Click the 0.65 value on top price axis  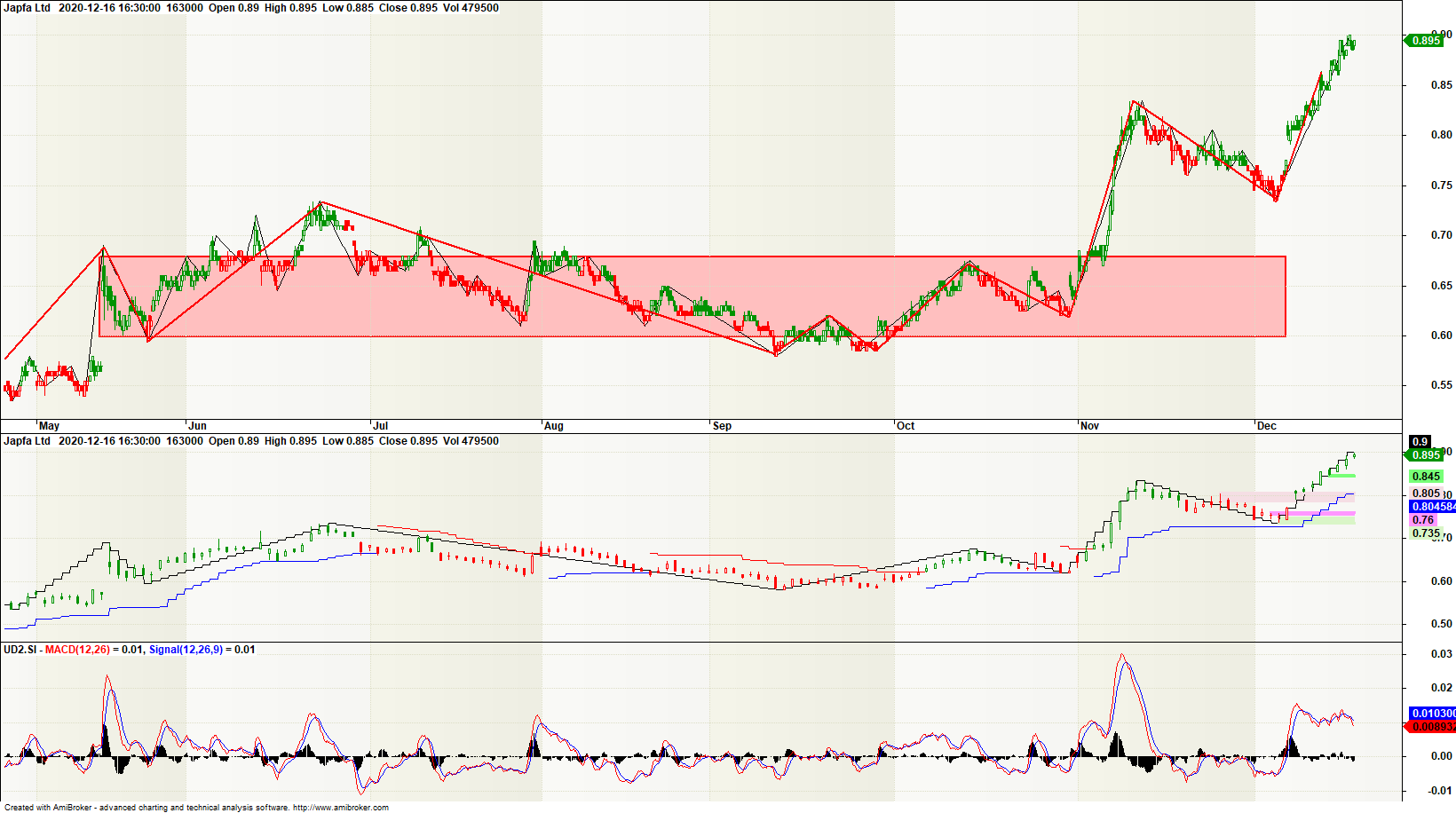(x=1442, y=286)
